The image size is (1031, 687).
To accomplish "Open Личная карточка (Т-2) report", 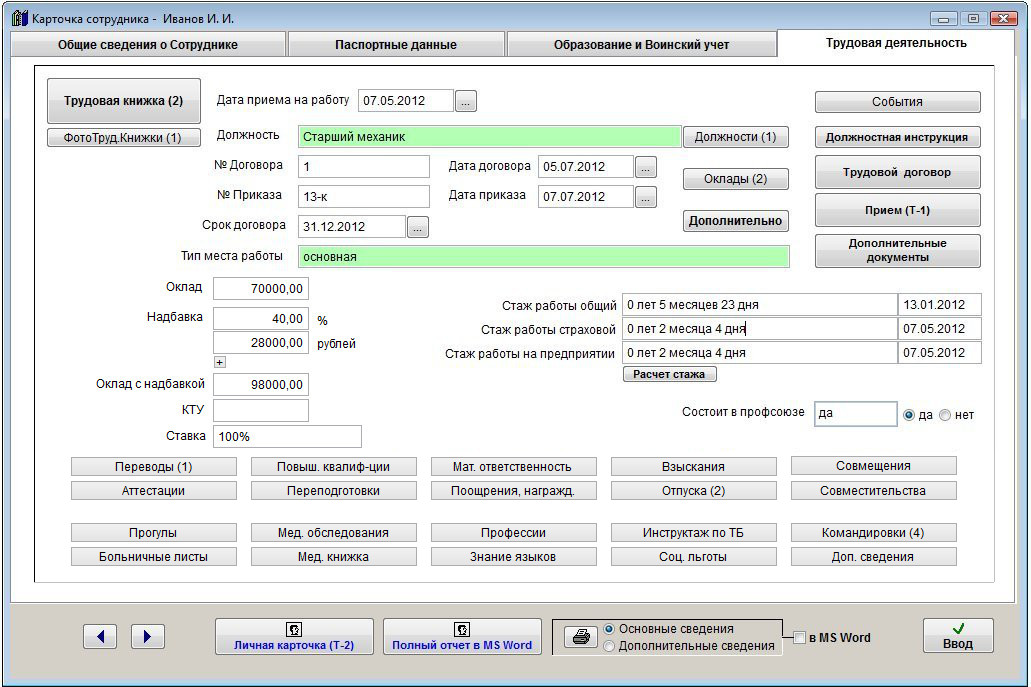I will [294, 637].
